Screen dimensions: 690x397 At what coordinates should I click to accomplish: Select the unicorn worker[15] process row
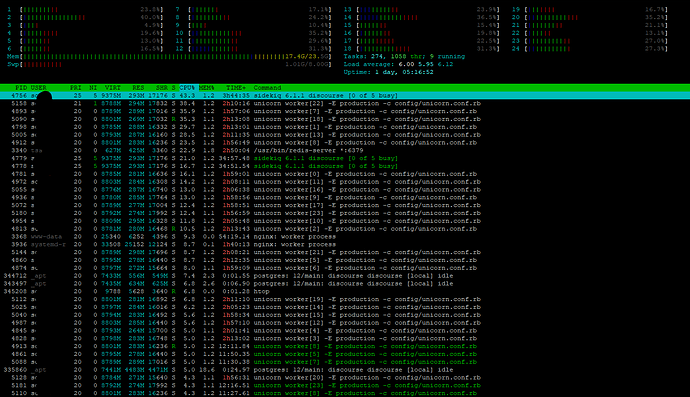pyautogui.click(x=345, y=315)
